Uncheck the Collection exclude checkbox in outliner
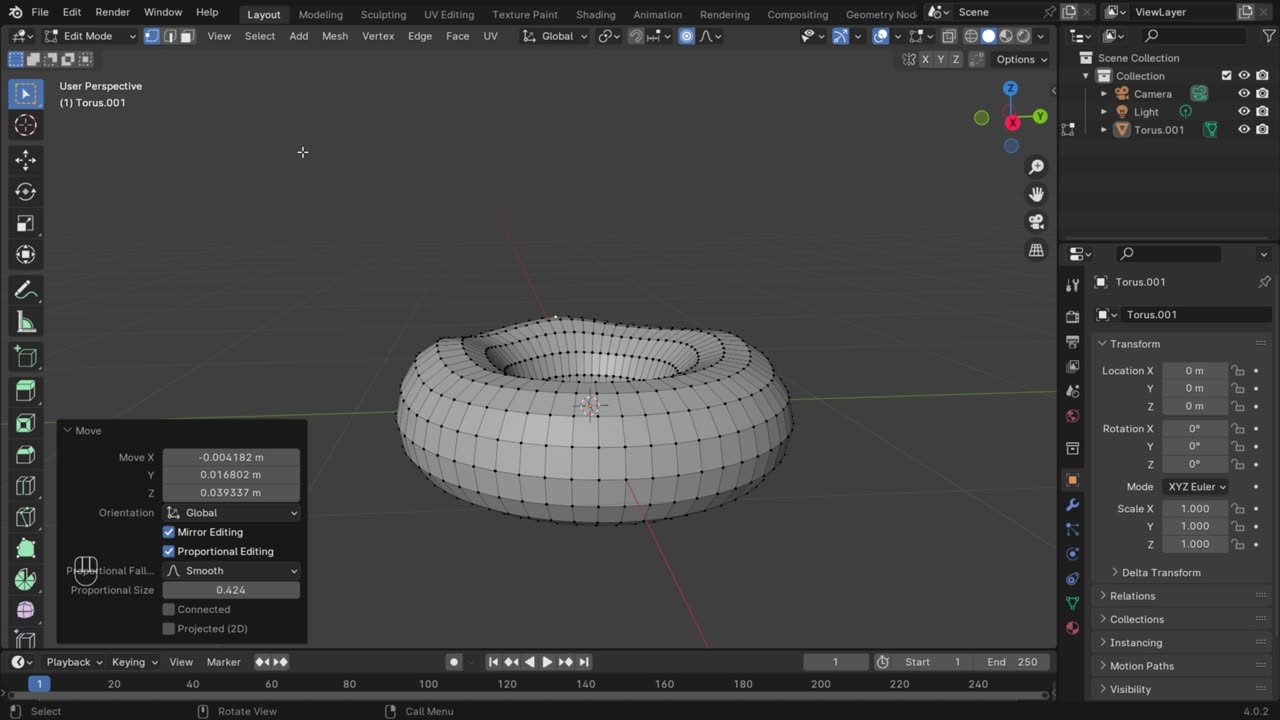 (1226, 76)
